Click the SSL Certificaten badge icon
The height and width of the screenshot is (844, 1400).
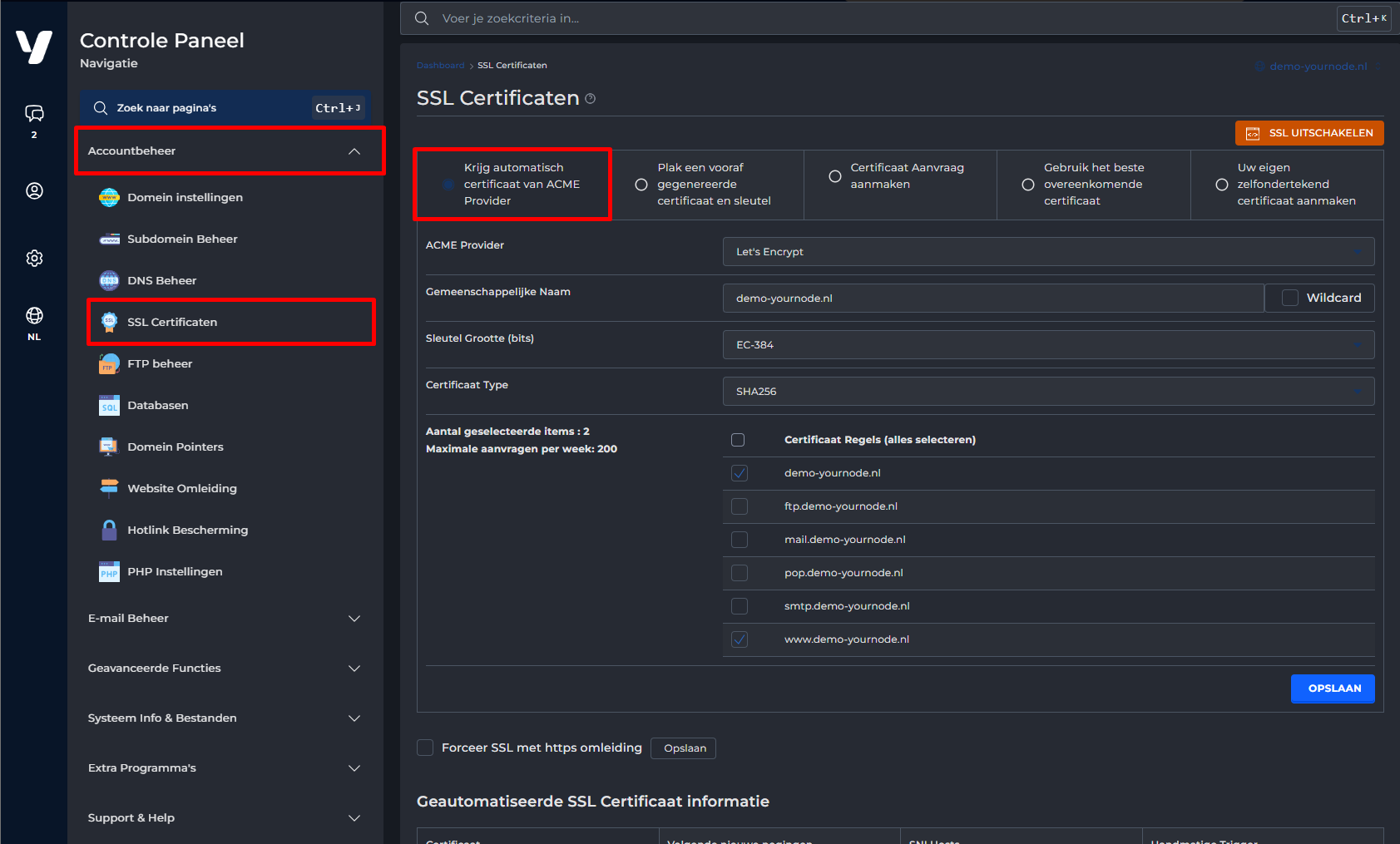click(109, 322)
